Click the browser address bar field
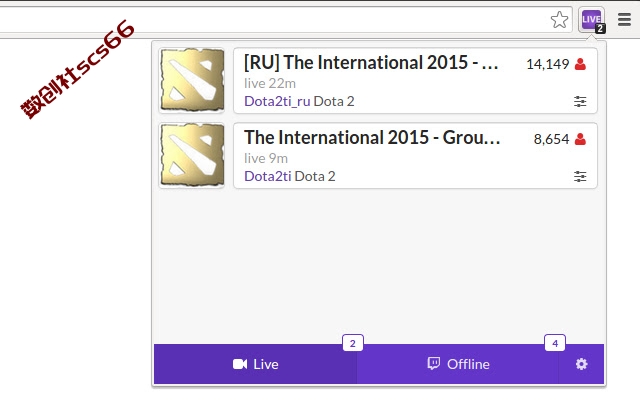This screenshot has width=640, height=400. [286, 20]
